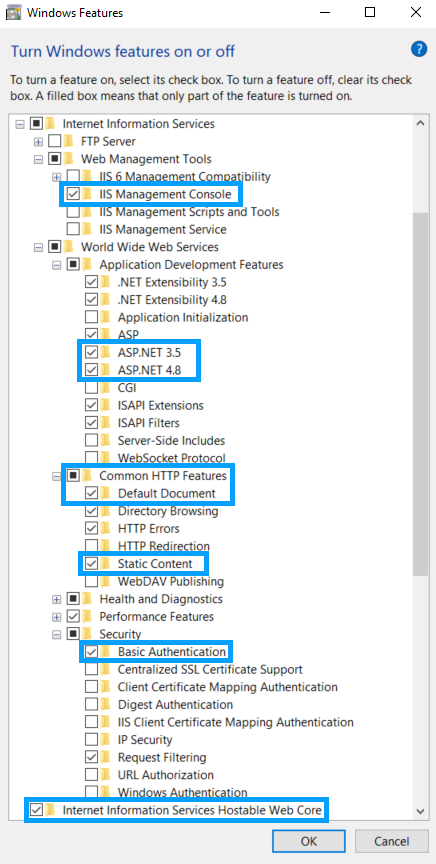Disable the Basic Authentication checkbox

click(x=91, y=652)
